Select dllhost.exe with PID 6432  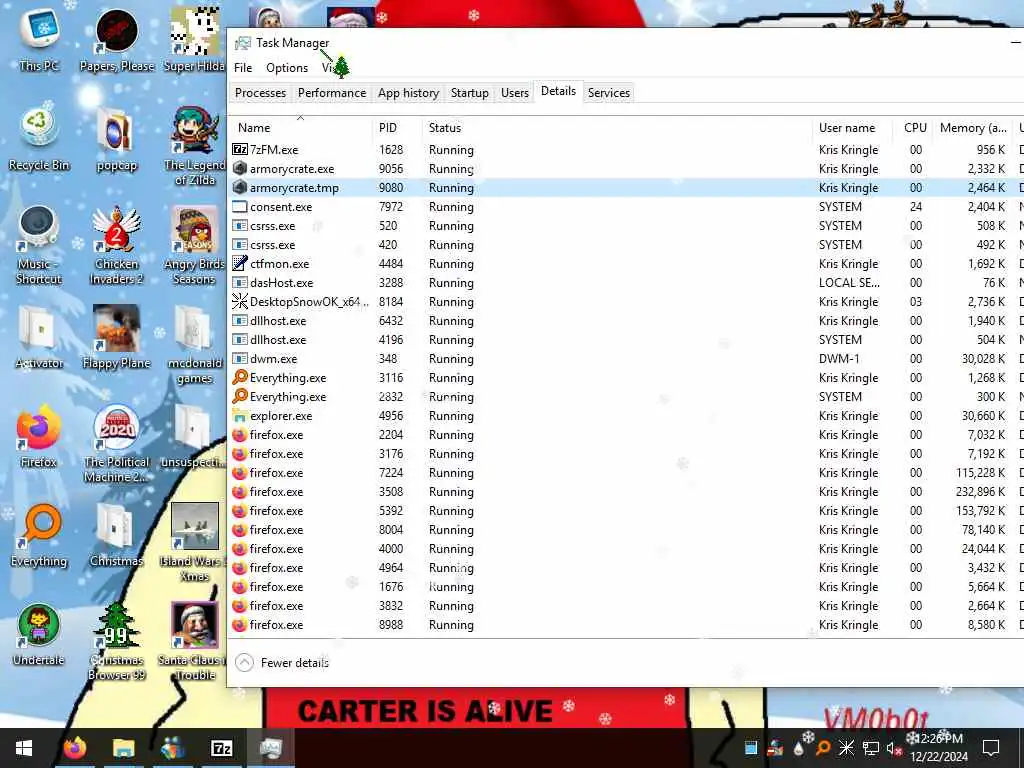point(624,321)
